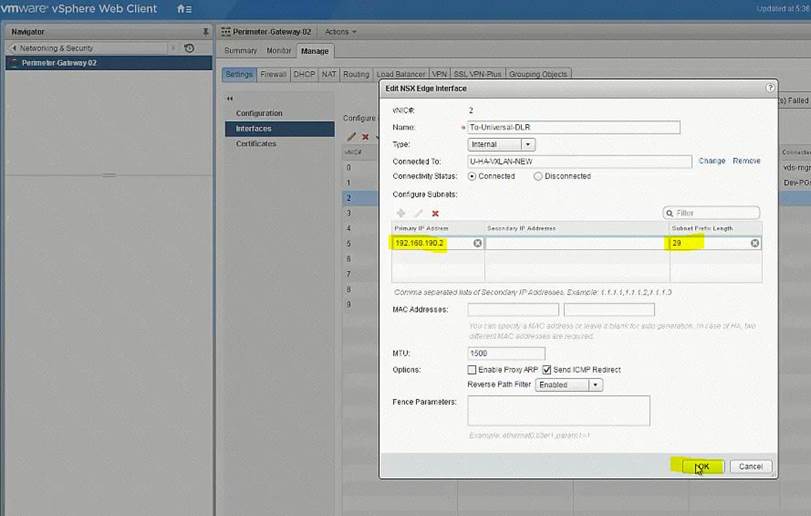The width and height of the screenshot is (811, 516).
Task: Clear the Subnet Prefix Length value
Action: pyautogui.click(x=754, y=243)
